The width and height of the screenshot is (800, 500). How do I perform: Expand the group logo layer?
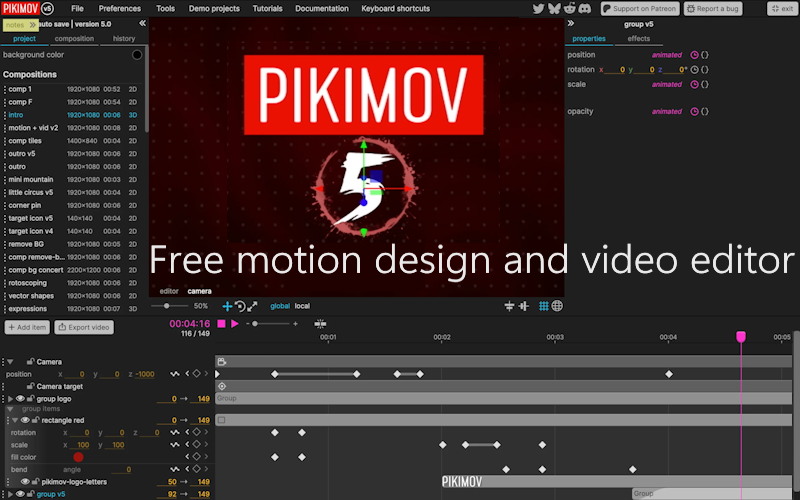pos(10,398)
